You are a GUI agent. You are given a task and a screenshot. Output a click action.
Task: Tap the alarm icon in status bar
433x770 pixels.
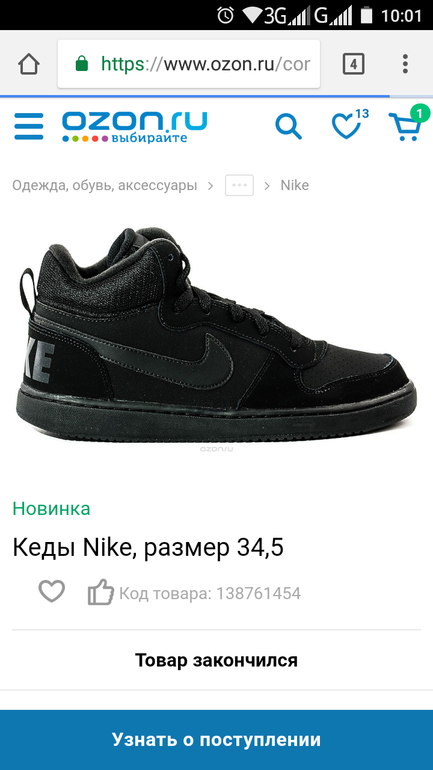click(225, 15)
